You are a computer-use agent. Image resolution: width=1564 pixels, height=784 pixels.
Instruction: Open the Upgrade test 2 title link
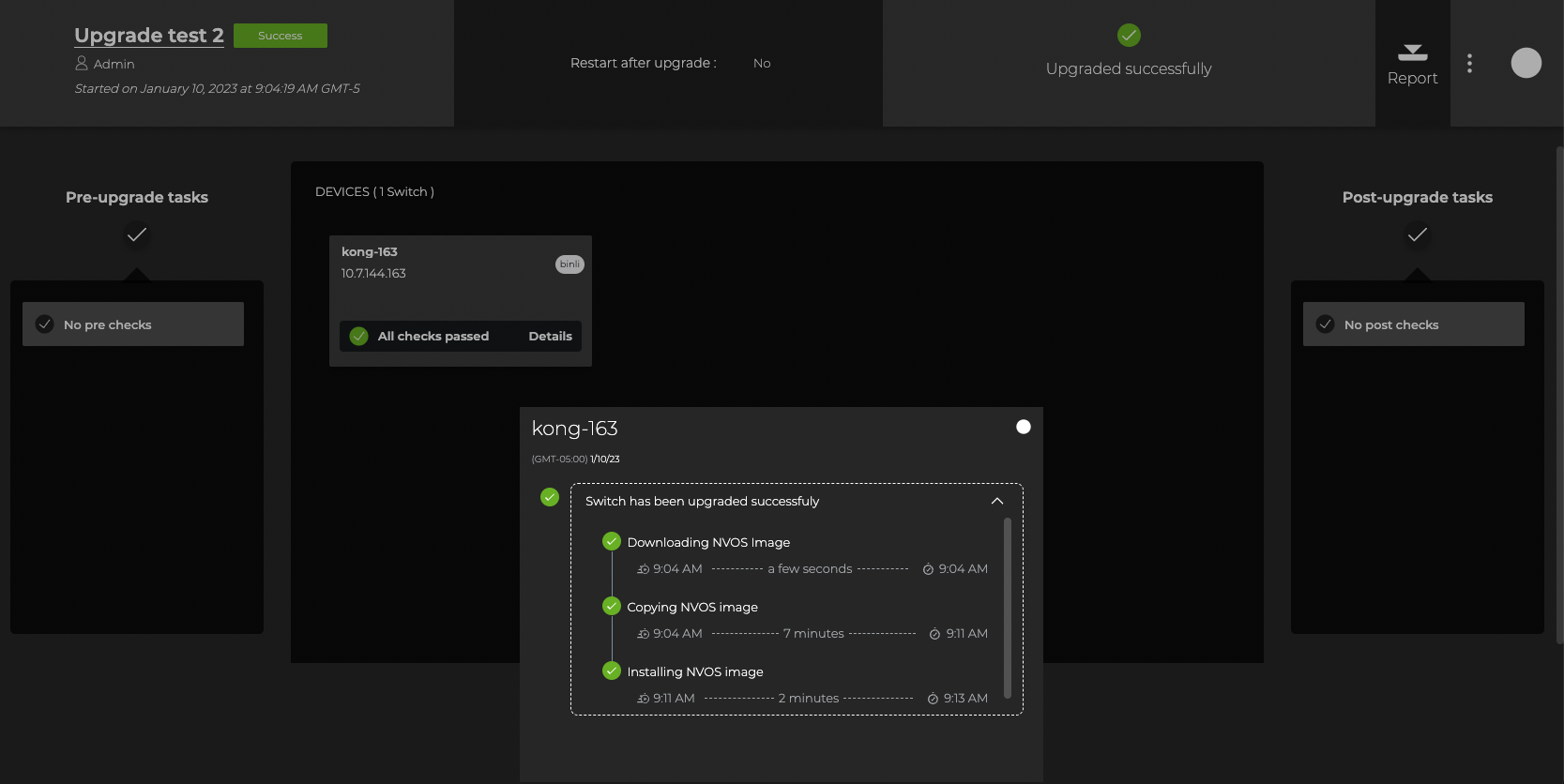click(149, 36)
